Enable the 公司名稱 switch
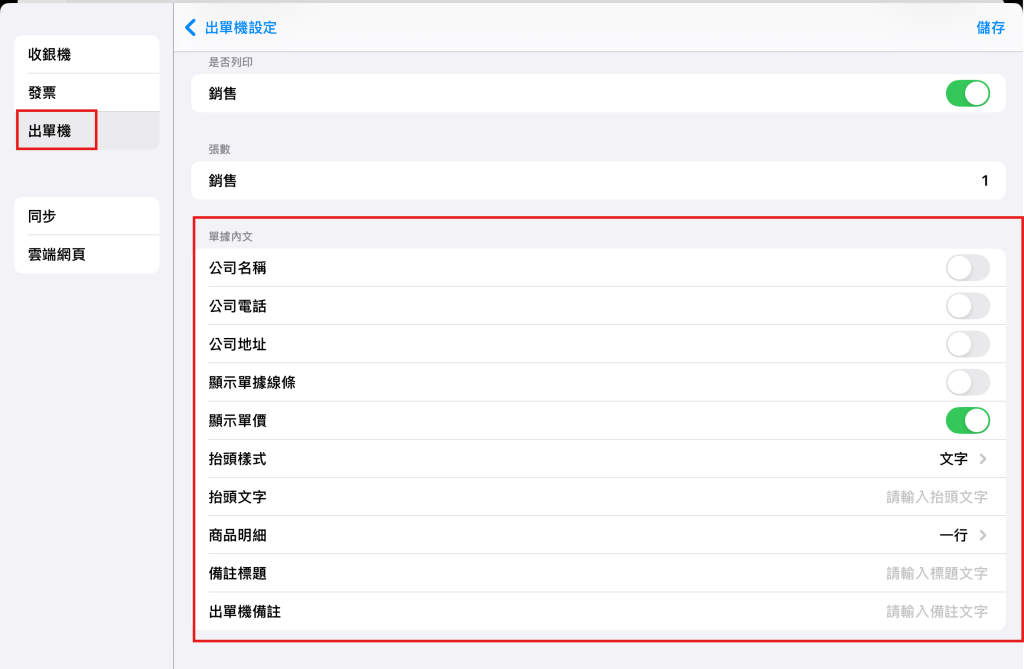Image resolution: width=1024 pixels, height=669 pixels. coord(967,268)
